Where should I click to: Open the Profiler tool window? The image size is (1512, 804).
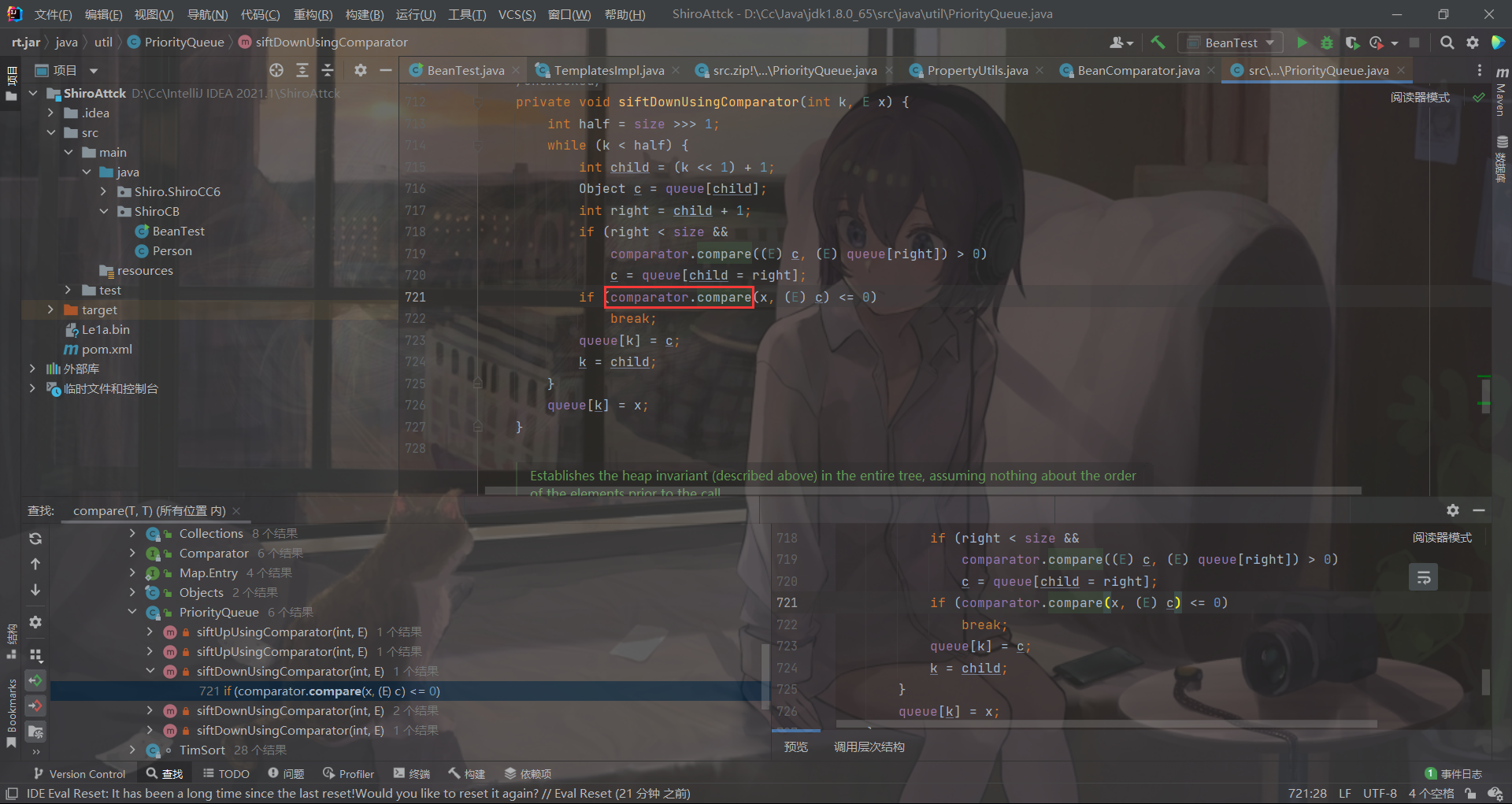pos(348,773)
